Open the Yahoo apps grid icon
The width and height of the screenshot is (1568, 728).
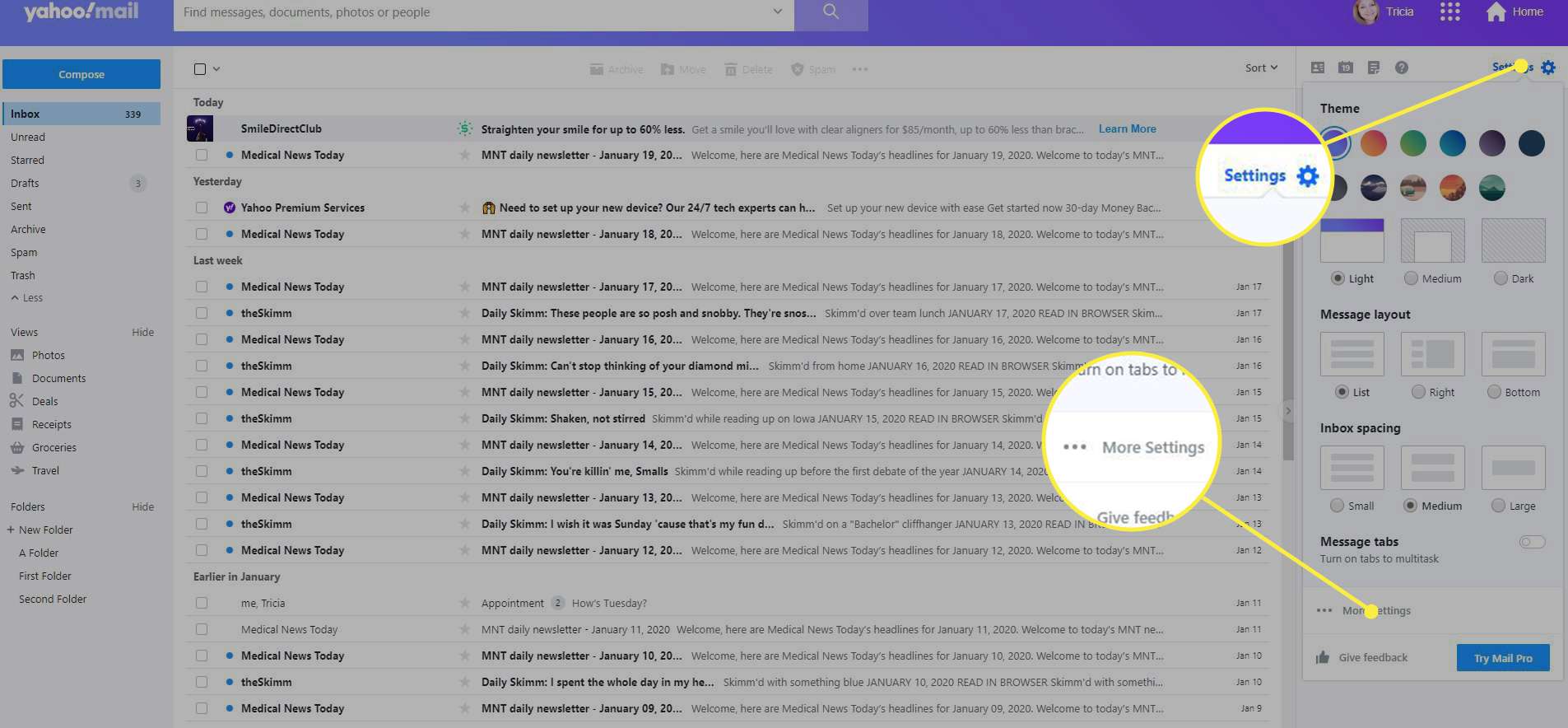[1449, 12]
